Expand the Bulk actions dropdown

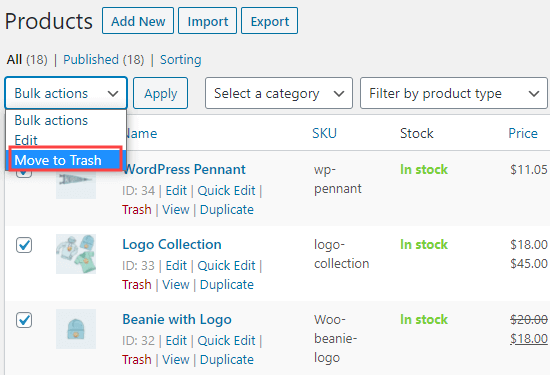[66, 93]
